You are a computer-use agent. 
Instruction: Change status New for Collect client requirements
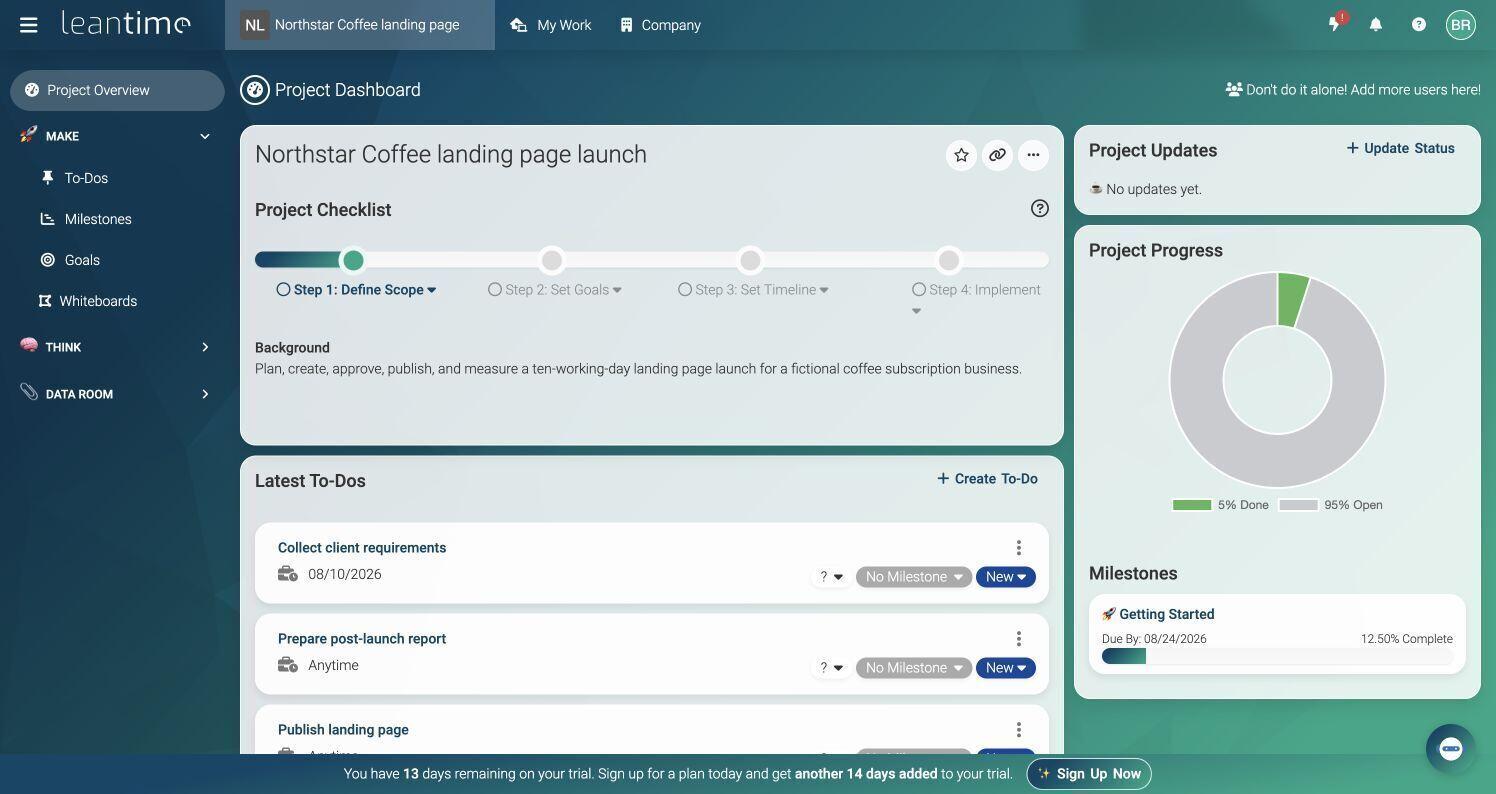click(x=1005, y=577)
